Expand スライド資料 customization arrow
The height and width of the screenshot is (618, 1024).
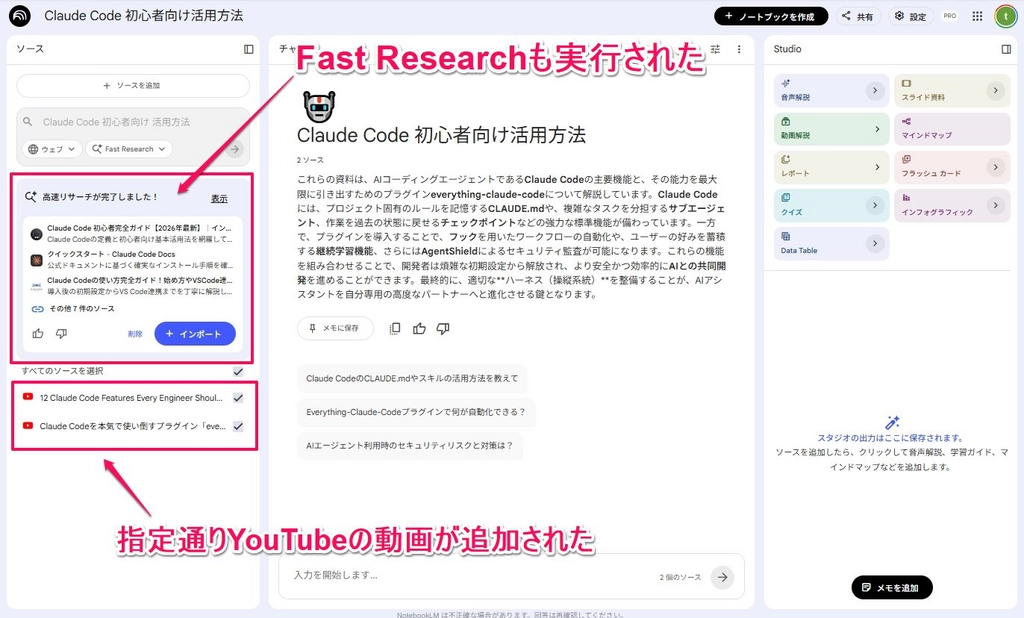coord(995,90)
